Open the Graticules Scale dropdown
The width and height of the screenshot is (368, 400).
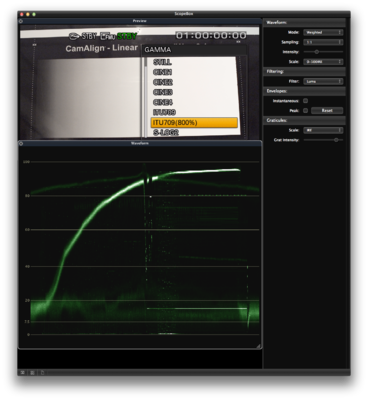[x=323, y=130]
